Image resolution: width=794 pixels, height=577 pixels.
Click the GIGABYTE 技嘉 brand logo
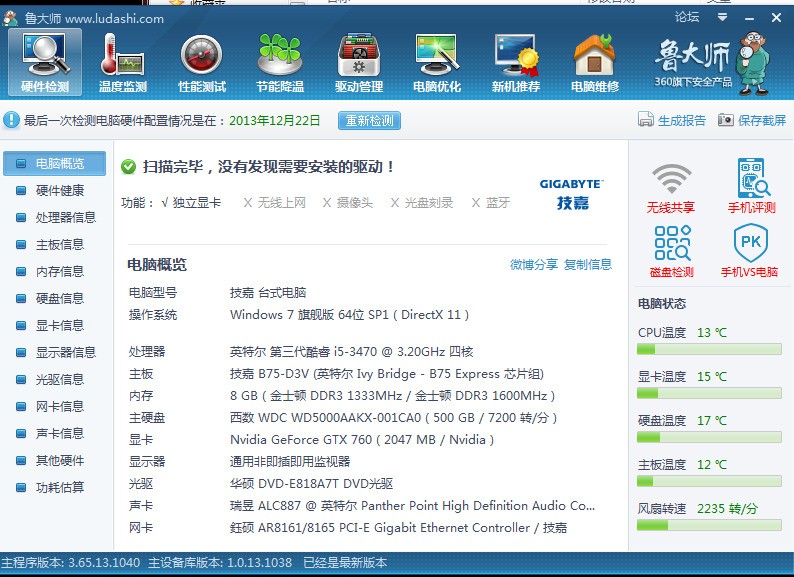pyautogui.click(x=571, y=194)
